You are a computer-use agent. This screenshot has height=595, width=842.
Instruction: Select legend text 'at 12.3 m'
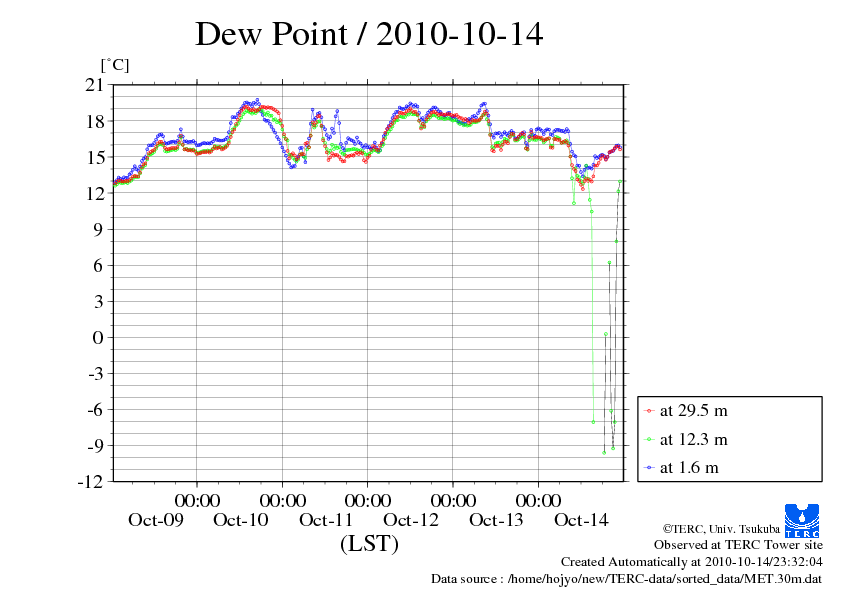click(x=693, y=439)
